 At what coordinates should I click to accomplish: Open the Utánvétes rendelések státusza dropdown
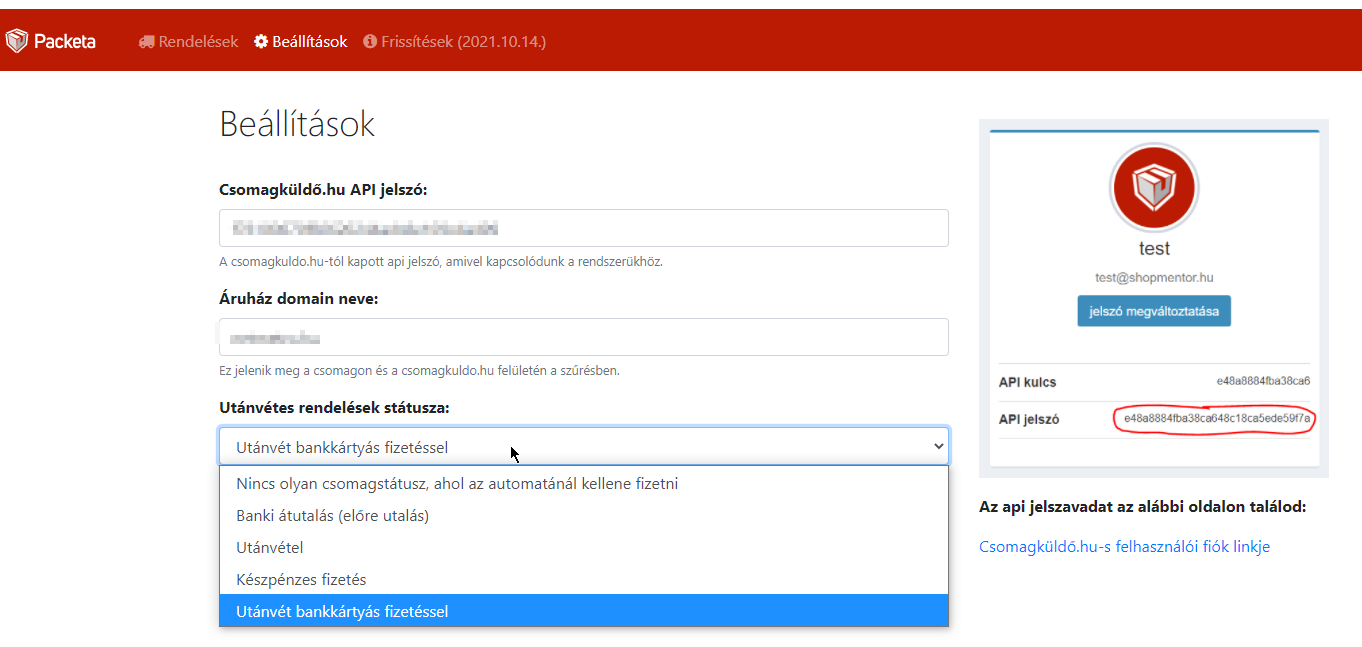(584, 446)
